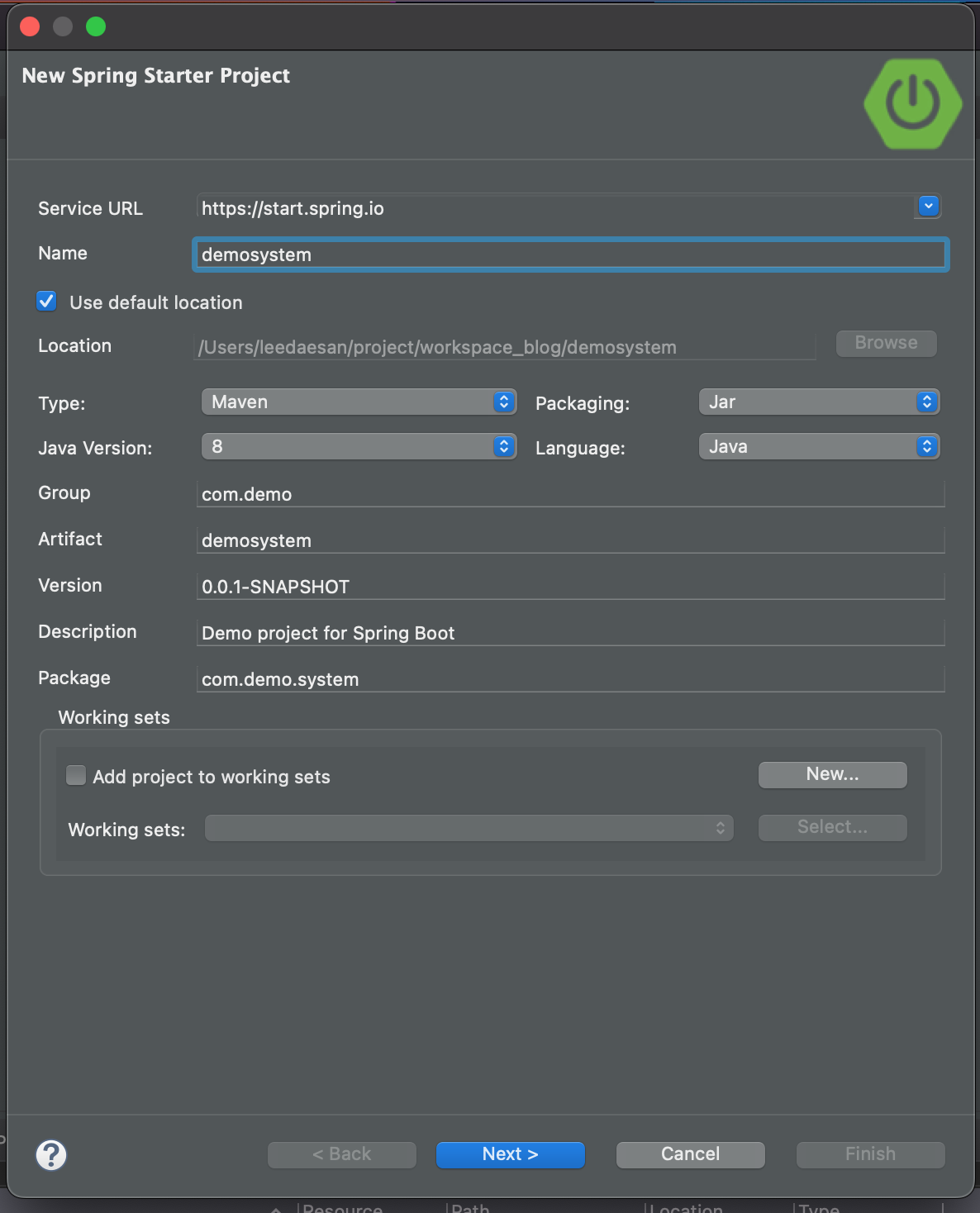The width and height of the screenshot is (980, 1213).
Task: Click the disabled < Back button
Action: point(342,1154)
